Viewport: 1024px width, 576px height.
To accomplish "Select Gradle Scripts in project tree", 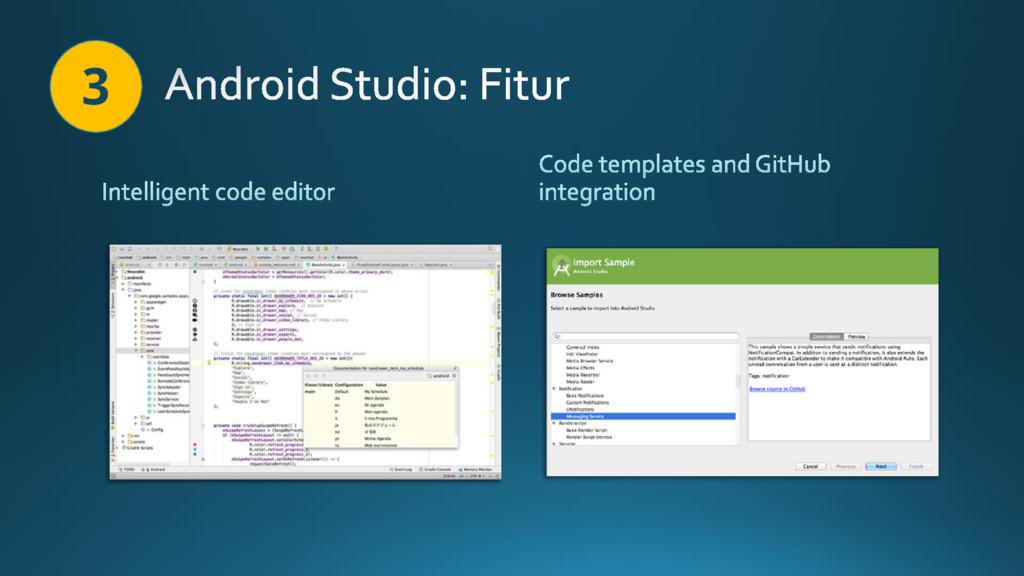I will coord(138,448).
